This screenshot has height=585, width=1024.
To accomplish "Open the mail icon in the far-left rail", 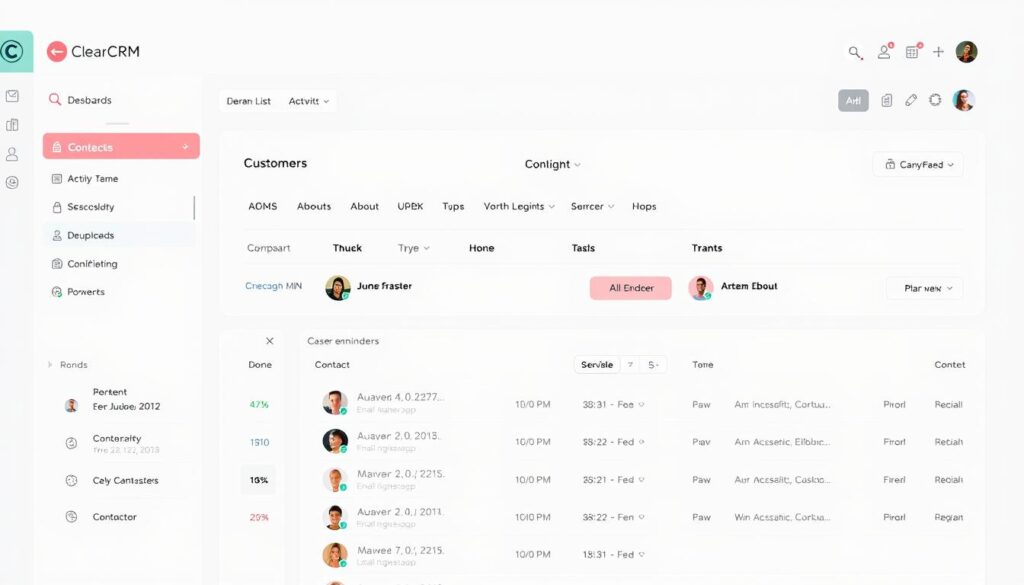I will click(13, 96).
